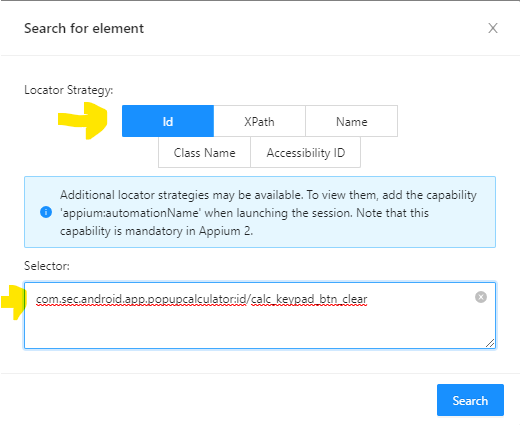Click the 'Additional locator strategies' banner sentence
The width and height of the screenshot is (520, 425).
coord(182,195)
